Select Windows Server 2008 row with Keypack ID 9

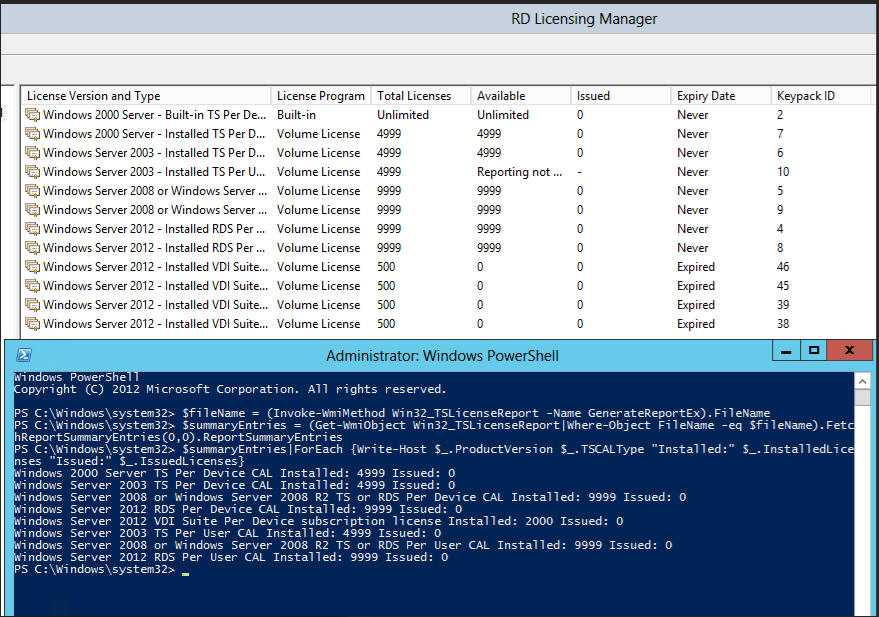coord(446,210)
